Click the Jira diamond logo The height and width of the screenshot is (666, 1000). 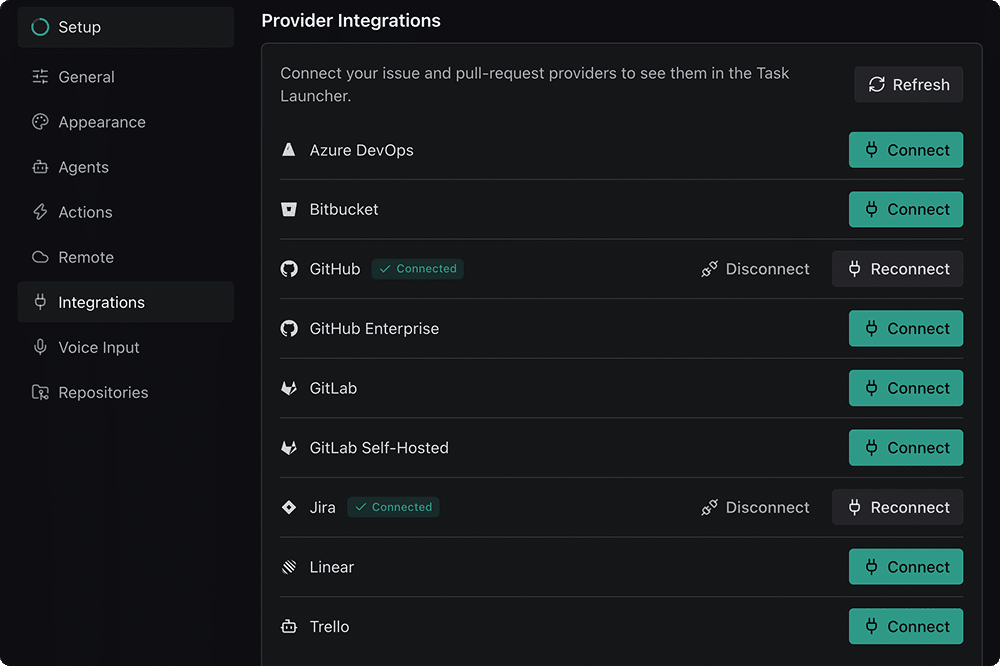coord(289,507)
